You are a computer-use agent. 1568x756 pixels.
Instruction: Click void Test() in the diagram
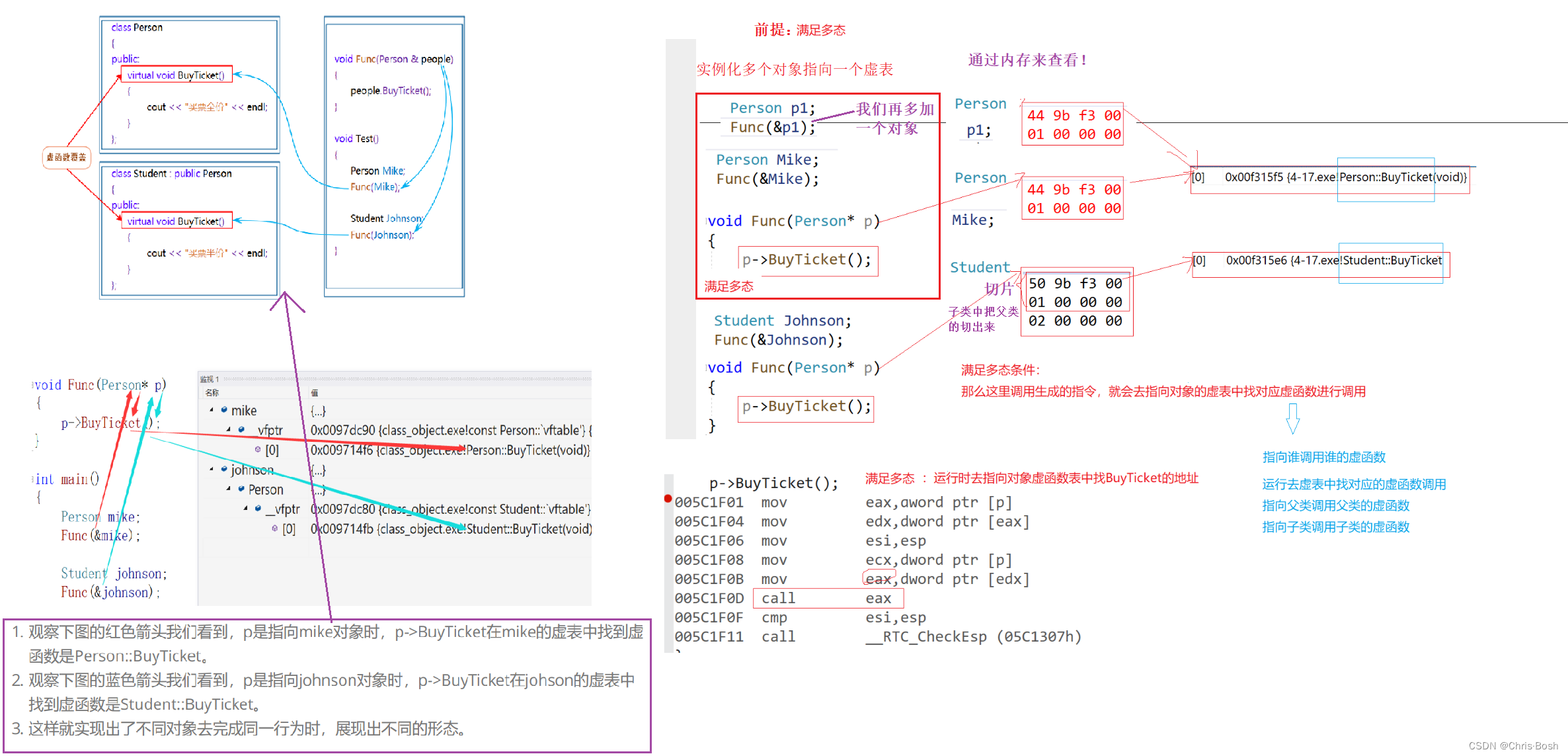tap(356, 138)
